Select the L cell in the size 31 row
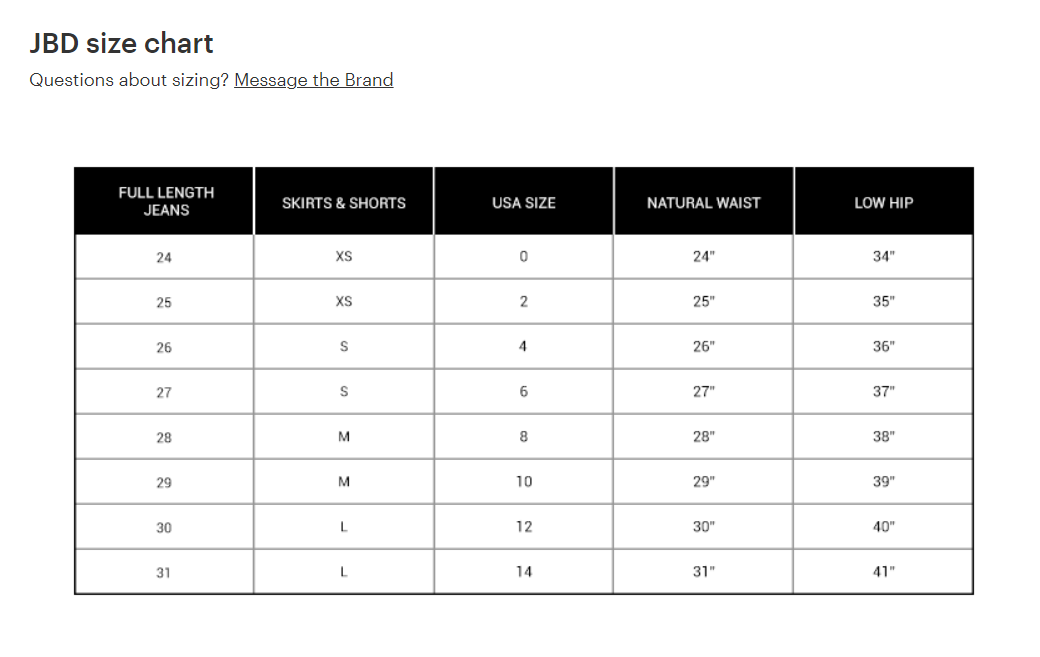Image resolution: width=1040 pixels, height=657 pixels. click(x=344, y=572)
